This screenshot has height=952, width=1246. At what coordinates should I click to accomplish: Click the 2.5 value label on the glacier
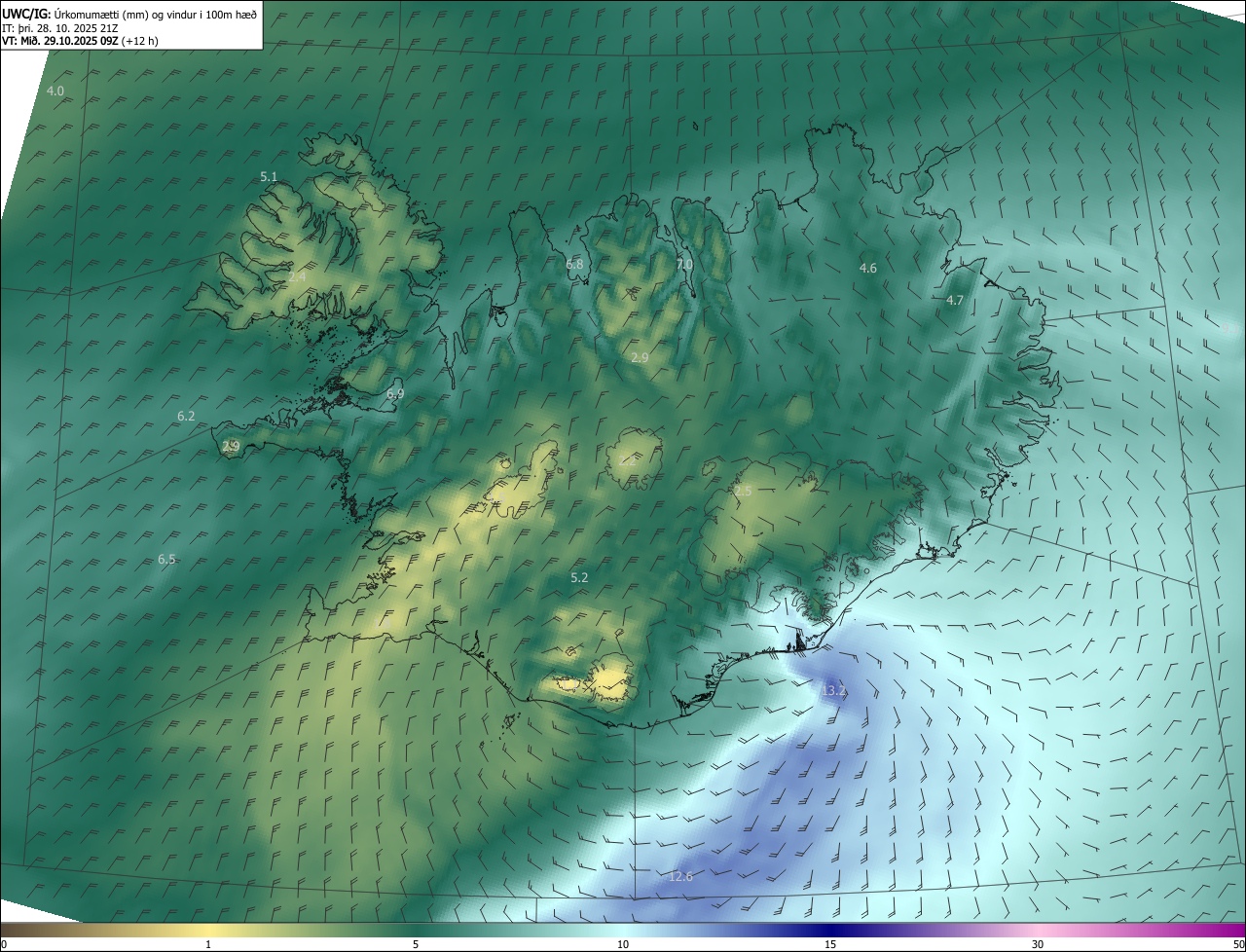tap(744, 491)
